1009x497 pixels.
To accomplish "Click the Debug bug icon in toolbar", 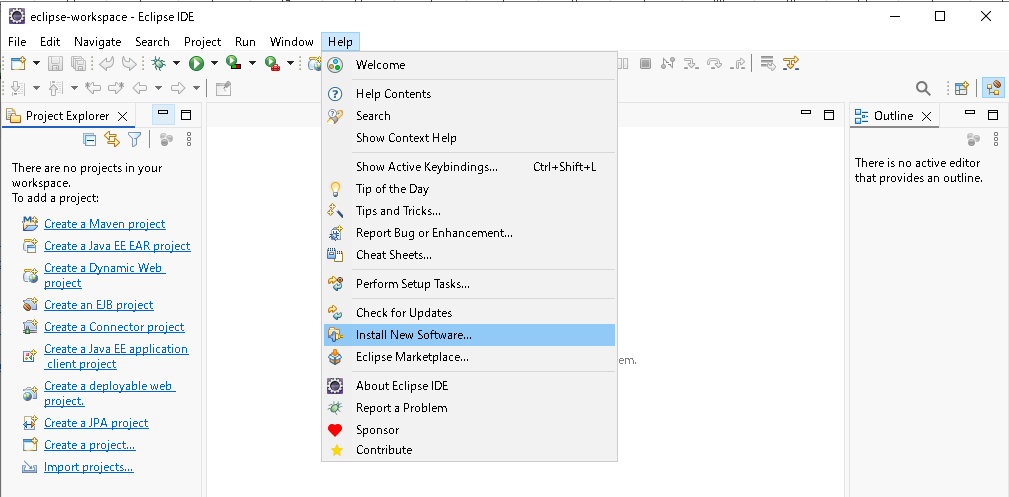I will point(157,63).
